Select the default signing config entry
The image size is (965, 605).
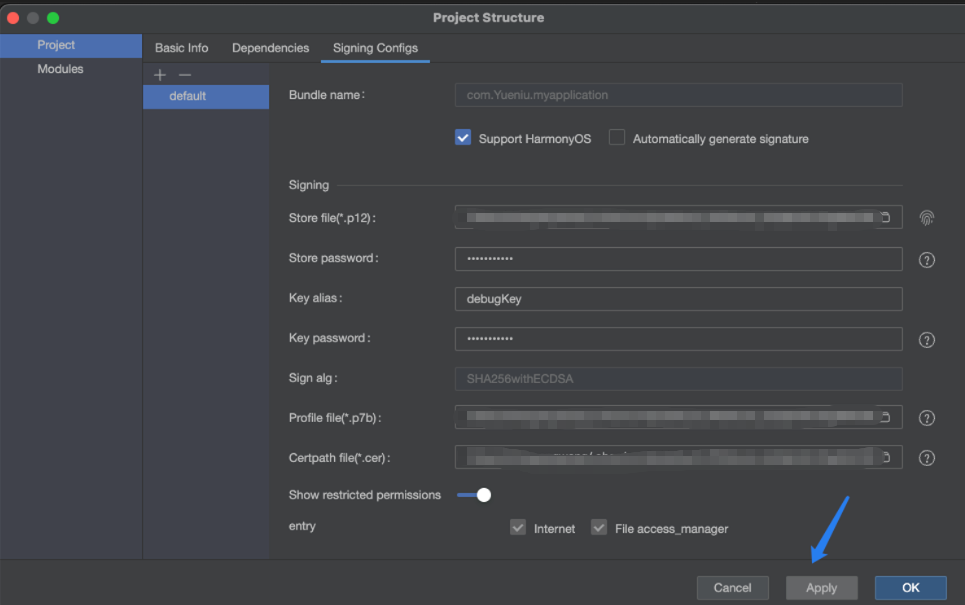click(x=206, y=97)
